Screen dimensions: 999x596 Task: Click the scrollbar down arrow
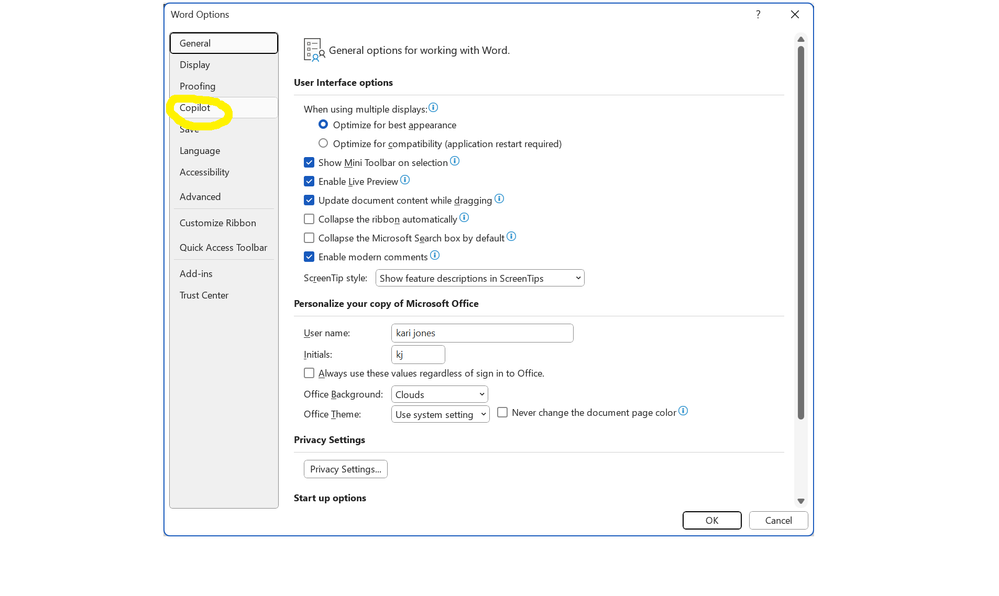pos(801,501)
